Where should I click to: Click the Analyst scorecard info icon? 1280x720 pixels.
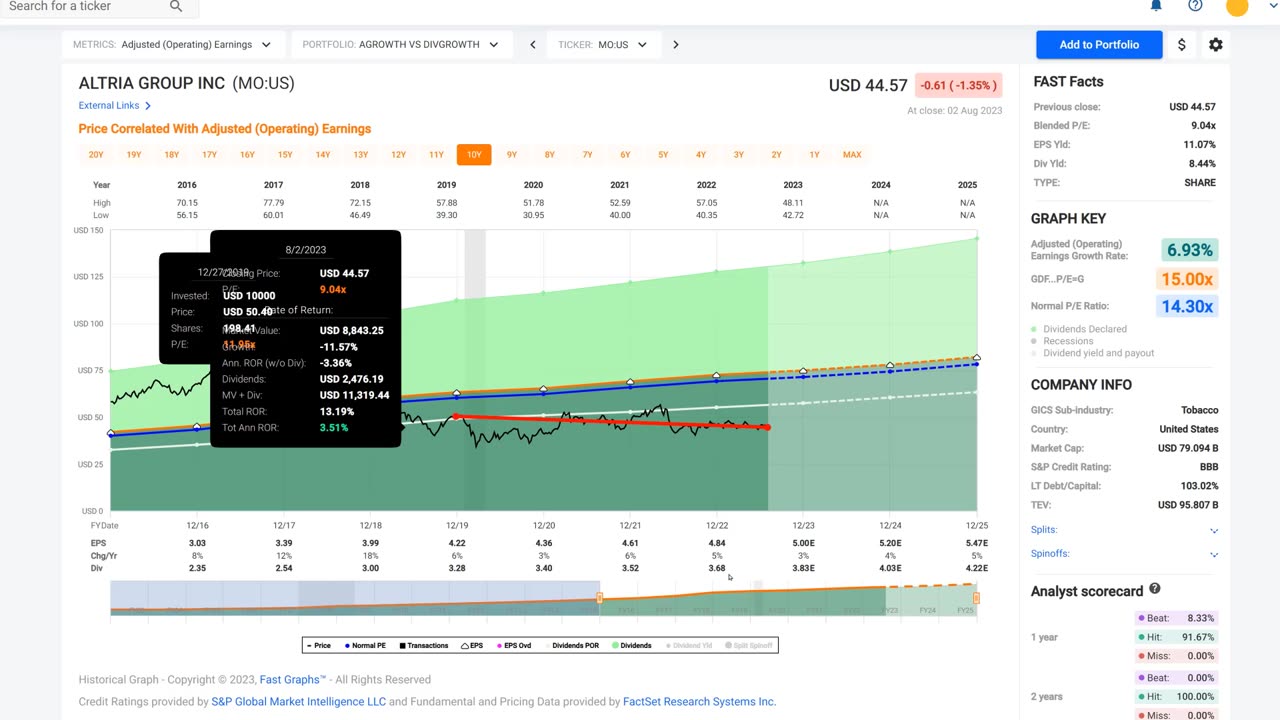1155,590
